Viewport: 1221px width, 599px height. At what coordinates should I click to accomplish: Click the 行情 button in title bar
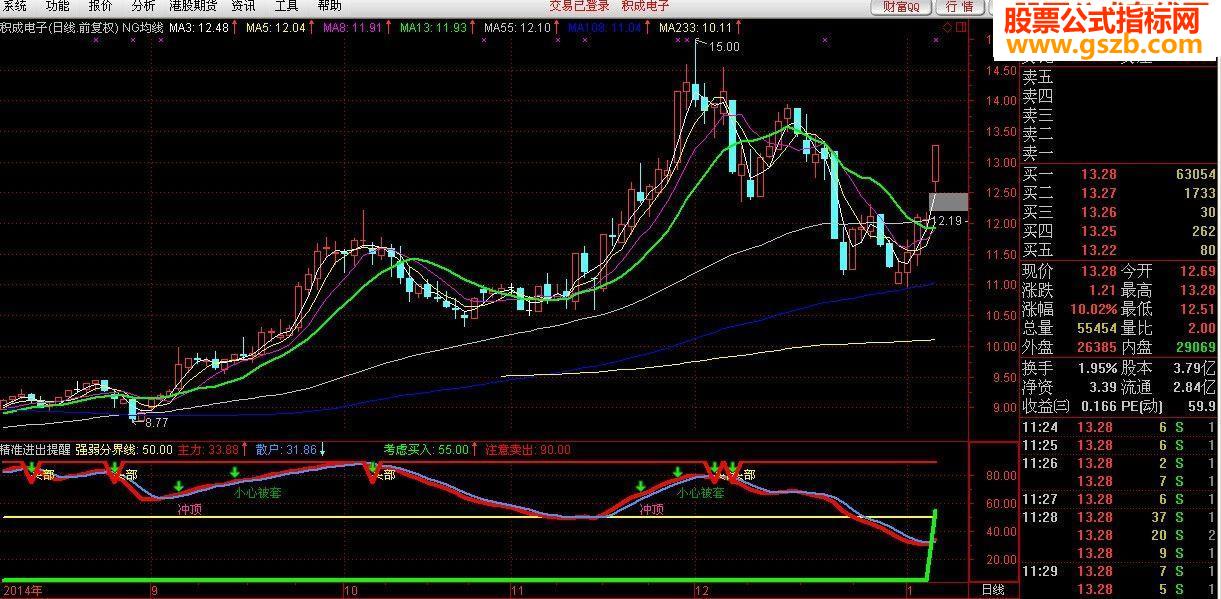point(958,7)
